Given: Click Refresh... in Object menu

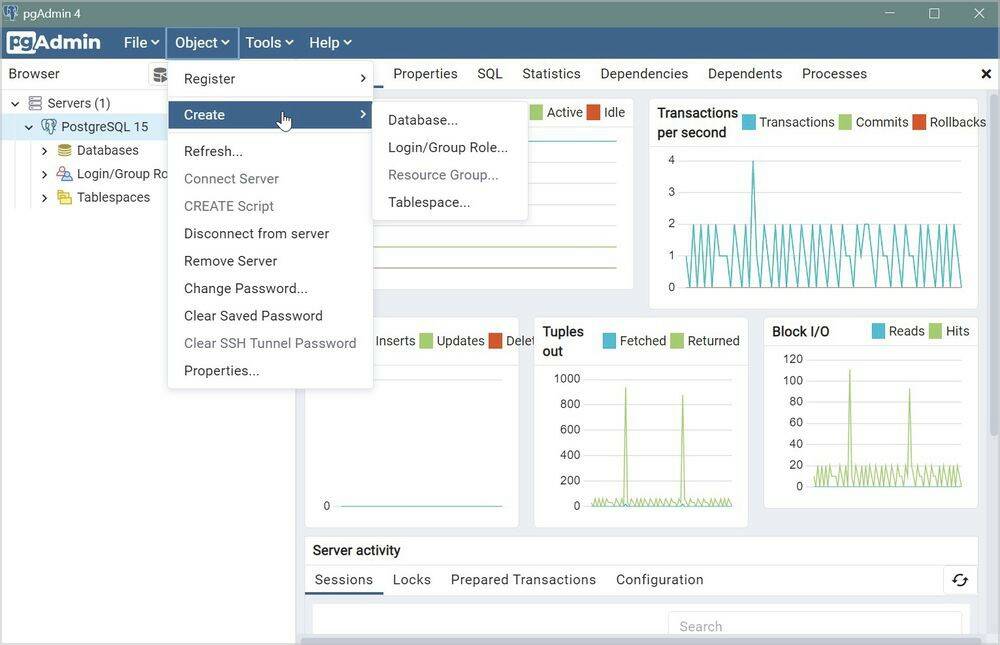Looking at the screenshot, I should (x=270, y=151).
